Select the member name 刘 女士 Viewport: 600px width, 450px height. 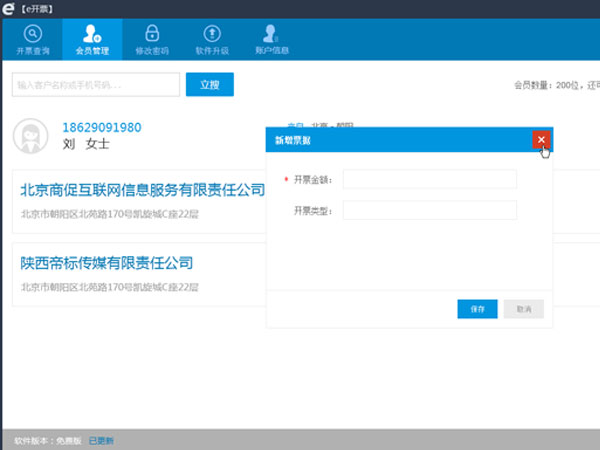[85, 144]
